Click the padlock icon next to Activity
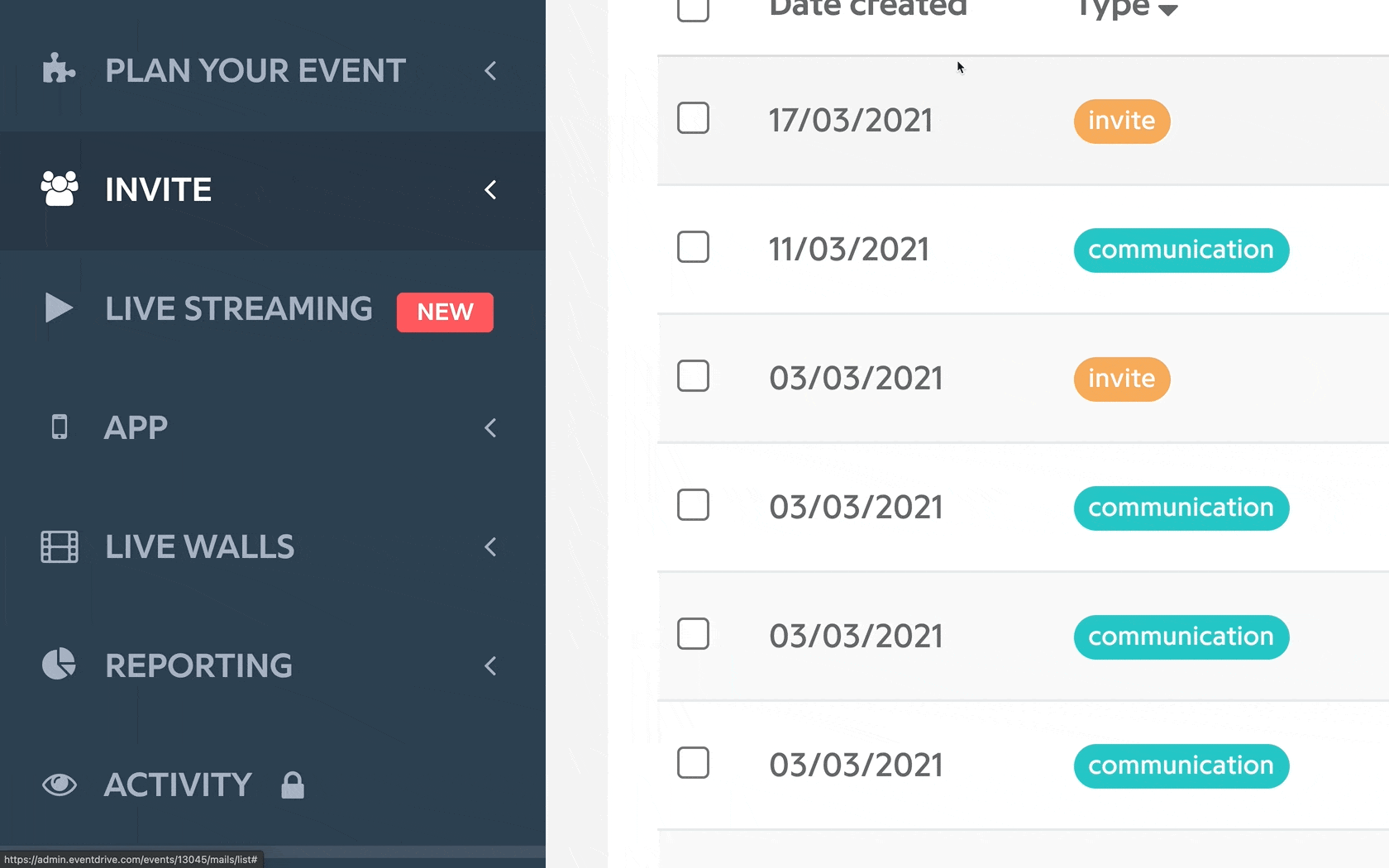Image resolution: width=1389 pixels, height=868 pixels. [x=293, y=785]
